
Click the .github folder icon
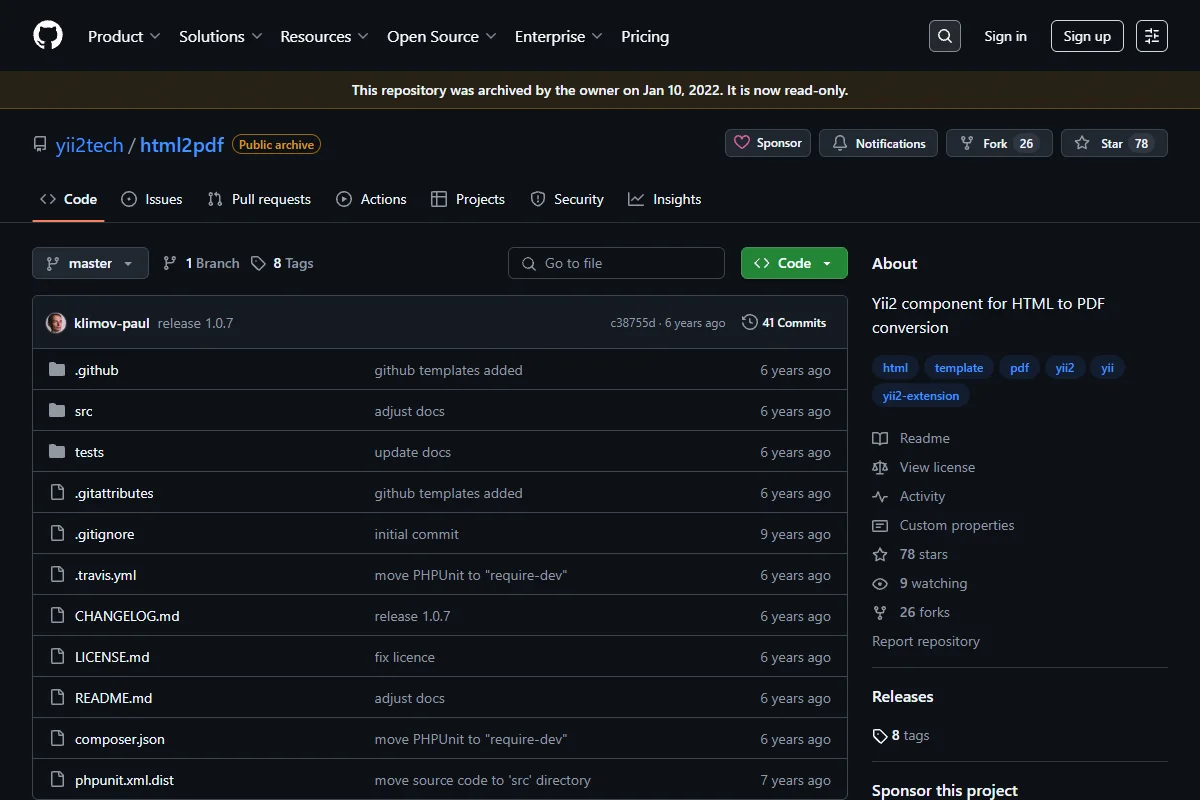(57, 370)
